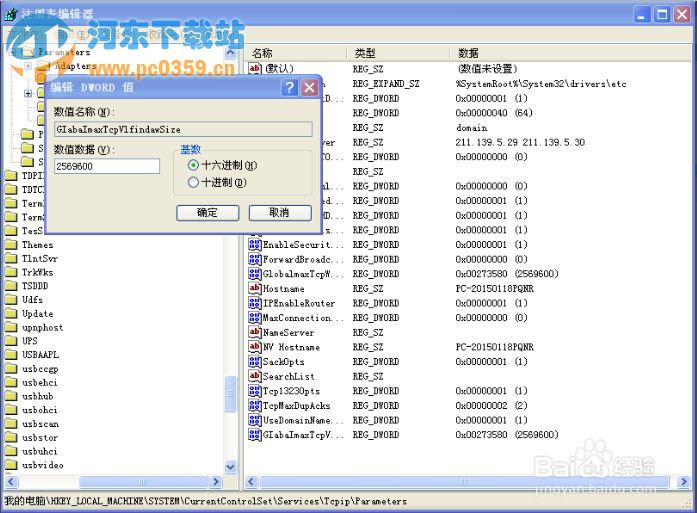Click tree pane scroll right arrow
697x513 pixels.
coord(216,481)
